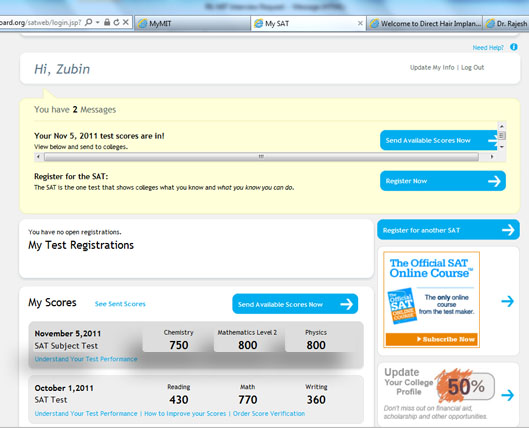Click the messages horizontal scroll left arrow
Viewport: 529px width, 428px height.
pyautogui.click(x=38, y=156)
